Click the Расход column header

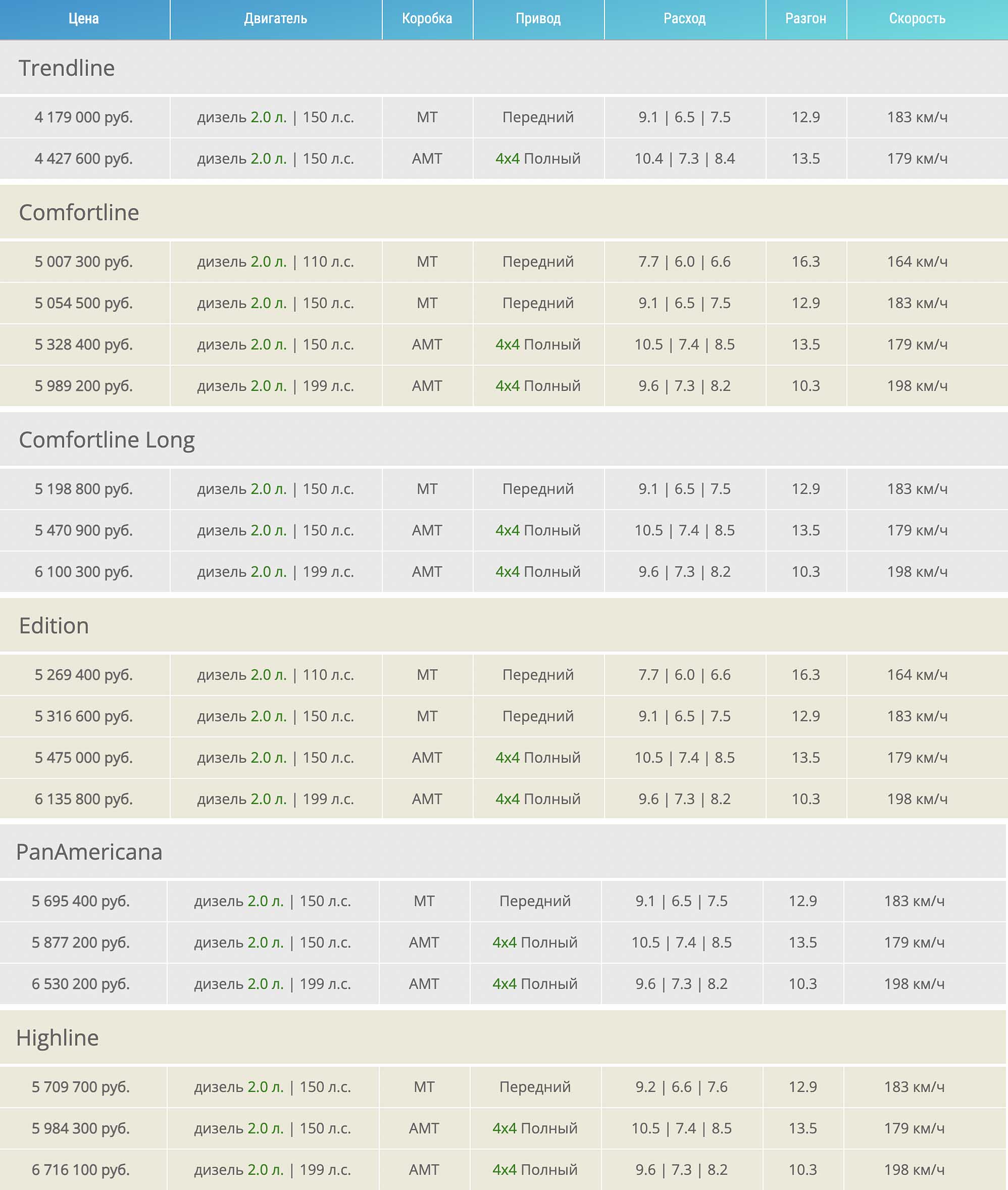pyautogui.click(x=684, y=19)
